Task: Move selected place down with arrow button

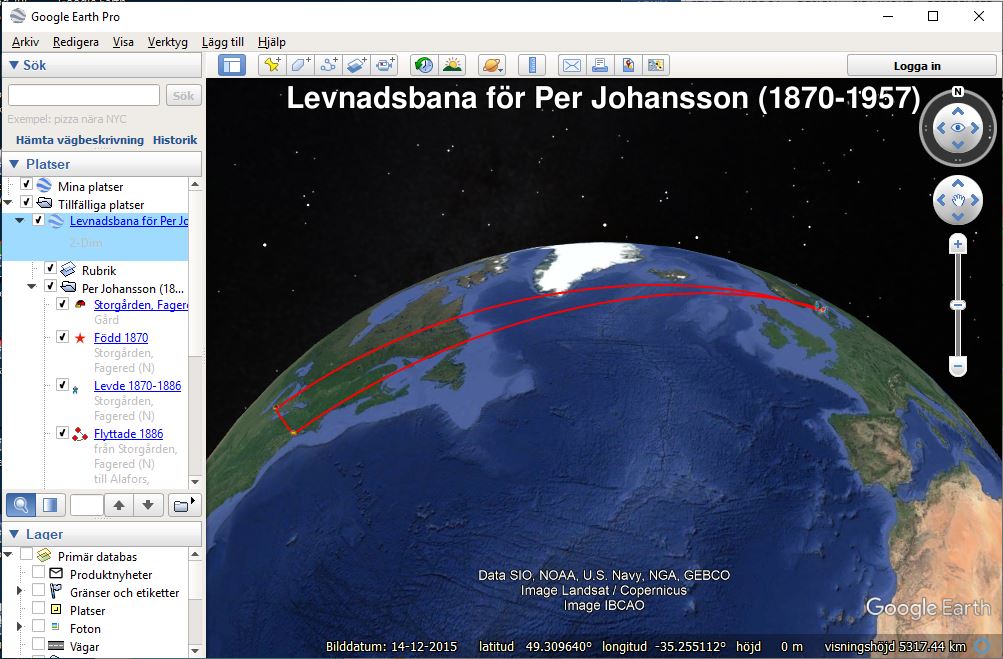Action: (148, 505)
